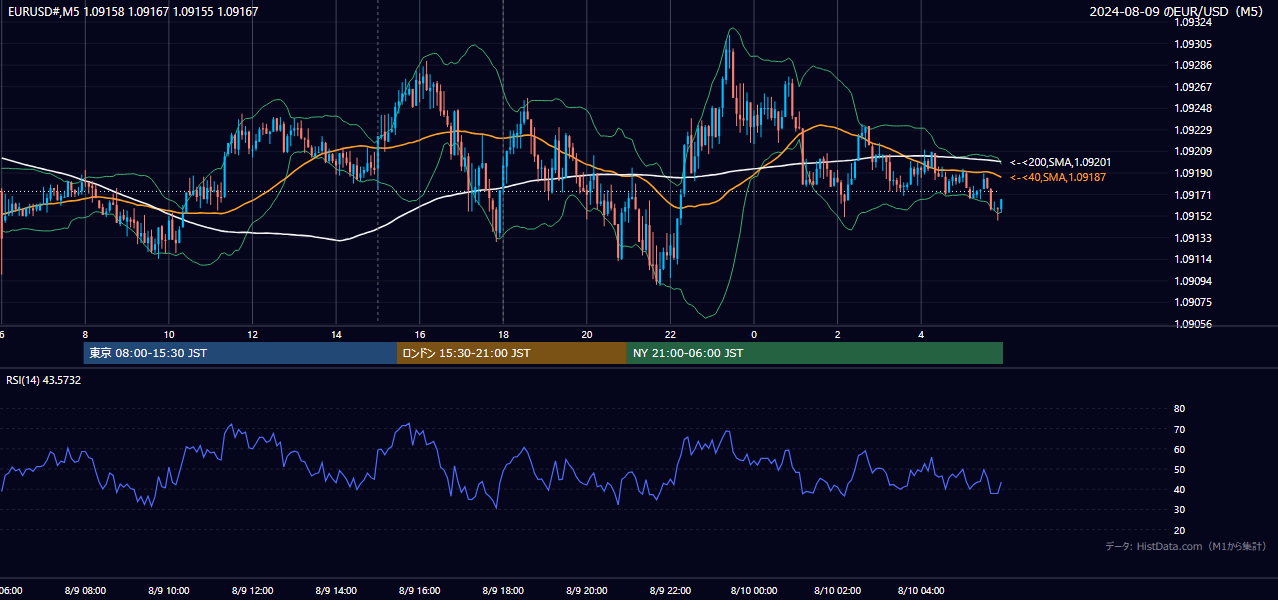The height and width of the screenshot is (600, 1278).
Task: Select the 200 SMA label reading 1.09201
Action: (1061, 162)
